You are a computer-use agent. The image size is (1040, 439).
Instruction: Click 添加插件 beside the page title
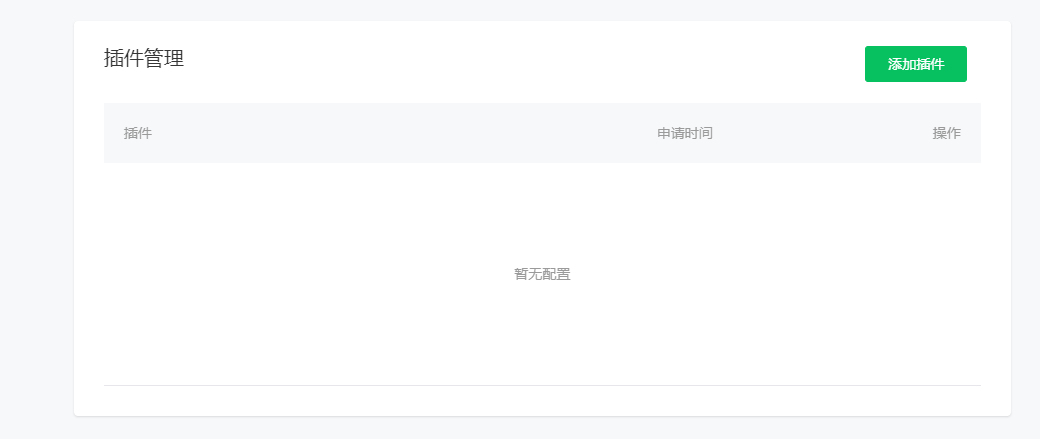915,64
